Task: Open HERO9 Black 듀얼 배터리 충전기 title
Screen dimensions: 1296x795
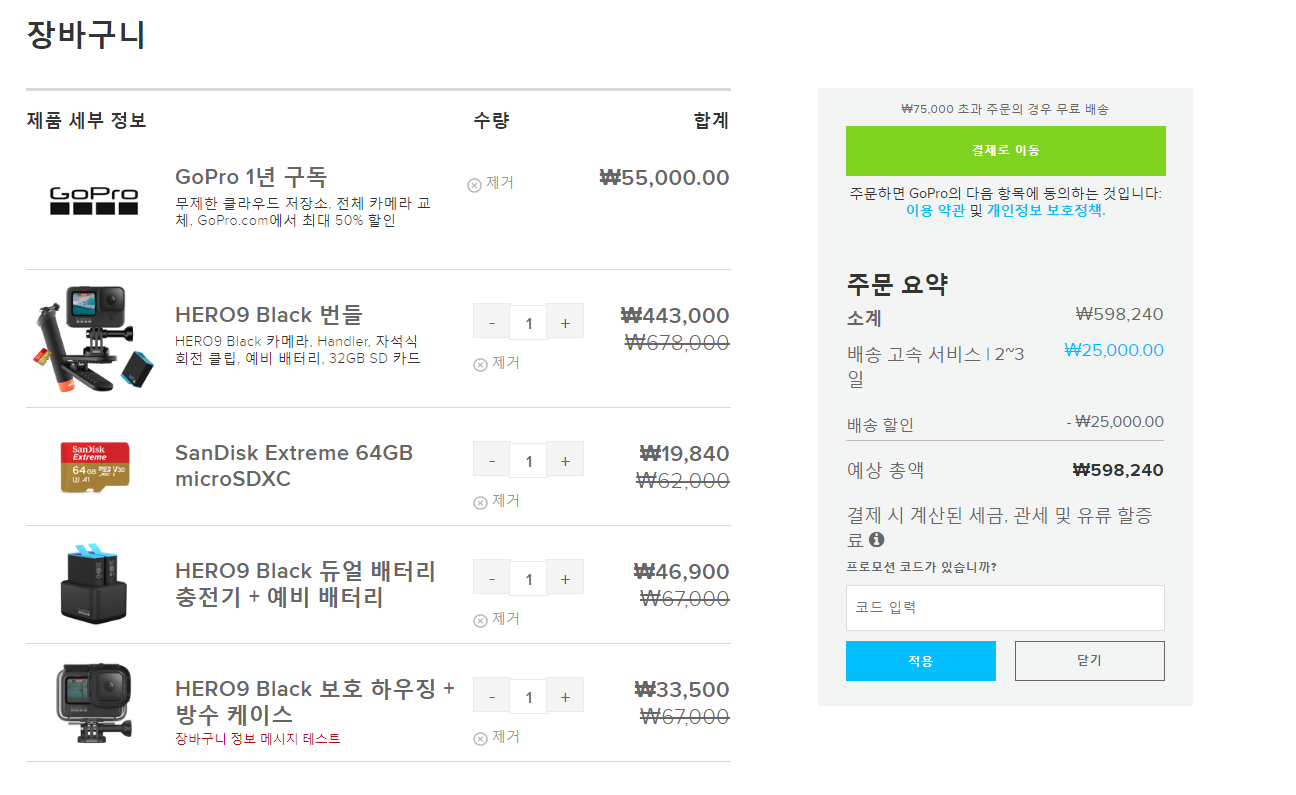Action: point(306,584)
